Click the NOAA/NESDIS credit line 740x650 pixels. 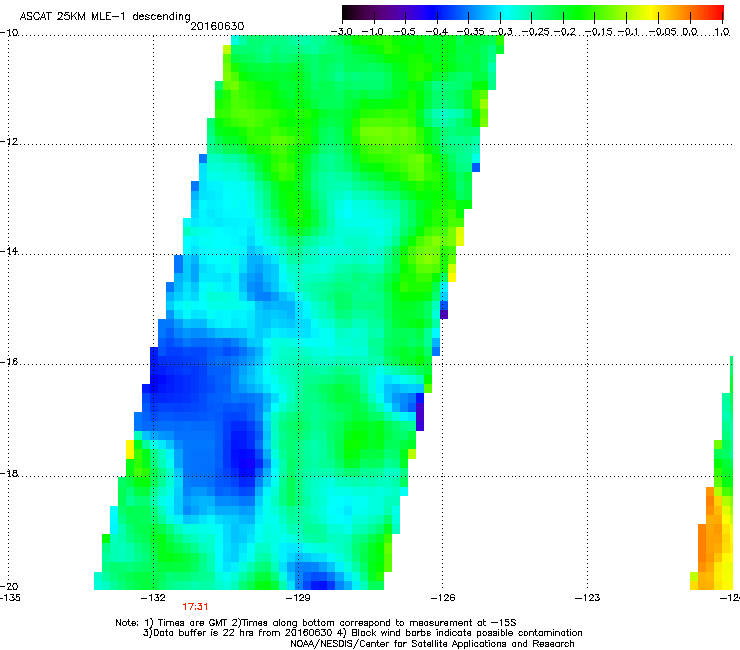(x=432, y=644)
